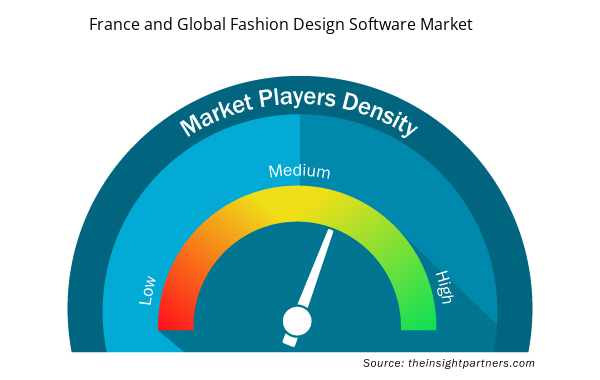Image resolution: width=600 pixels, height=380 pixels.
Task: Select the red low end of gauge arc
Action: pos(175,315)
